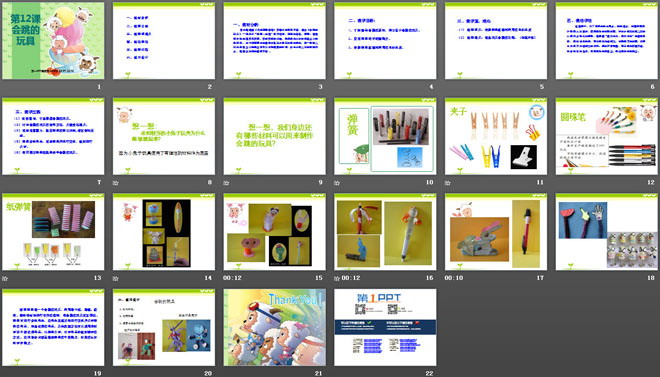
Task: Select slide 15 thumbnail with yellow toy photos
Action: [274, 232]
